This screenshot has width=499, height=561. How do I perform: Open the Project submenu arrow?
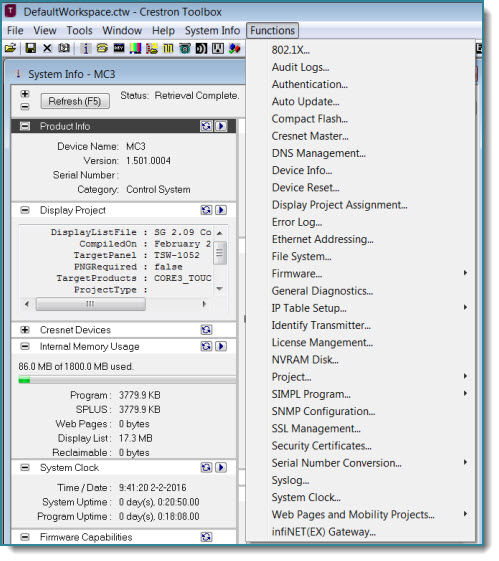tap(465, 376)
